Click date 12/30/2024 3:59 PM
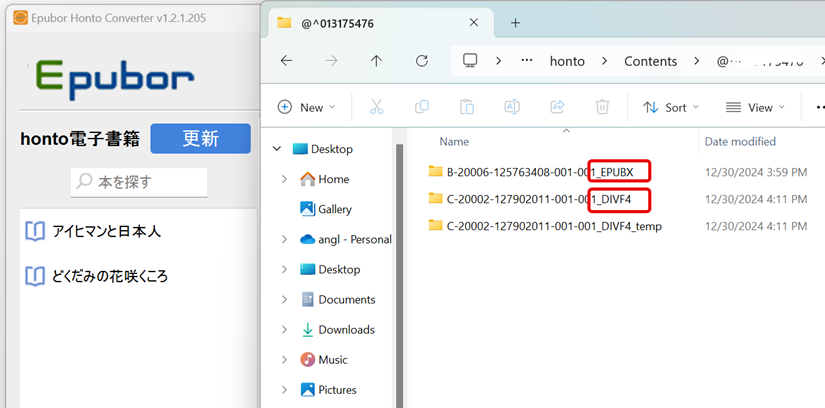The width and height of the screenshot is (825, 408). [756, 172]
